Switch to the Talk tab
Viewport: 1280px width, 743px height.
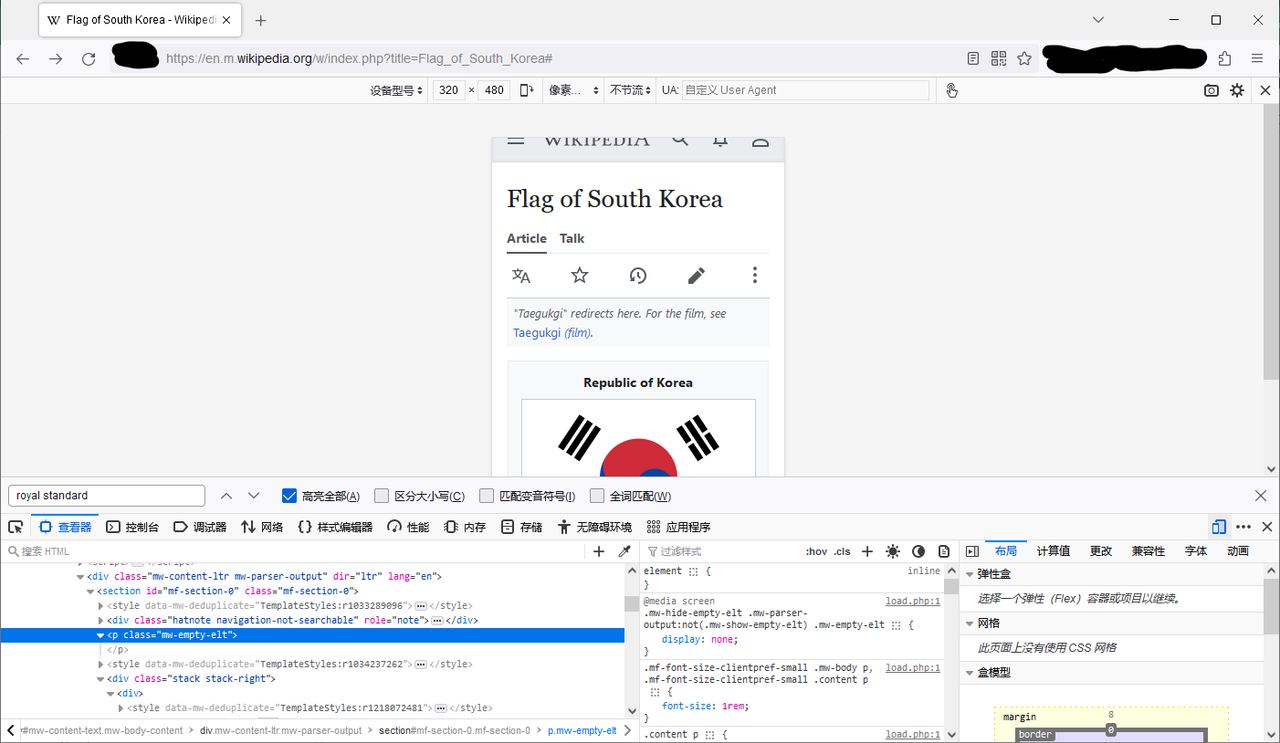coord(572,238)
